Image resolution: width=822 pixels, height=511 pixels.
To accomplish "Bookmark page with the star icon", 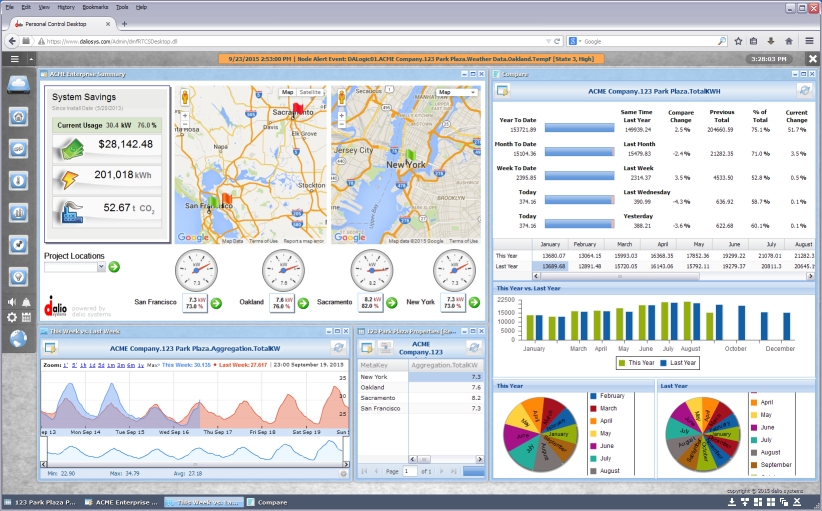I will click(738, 41).
